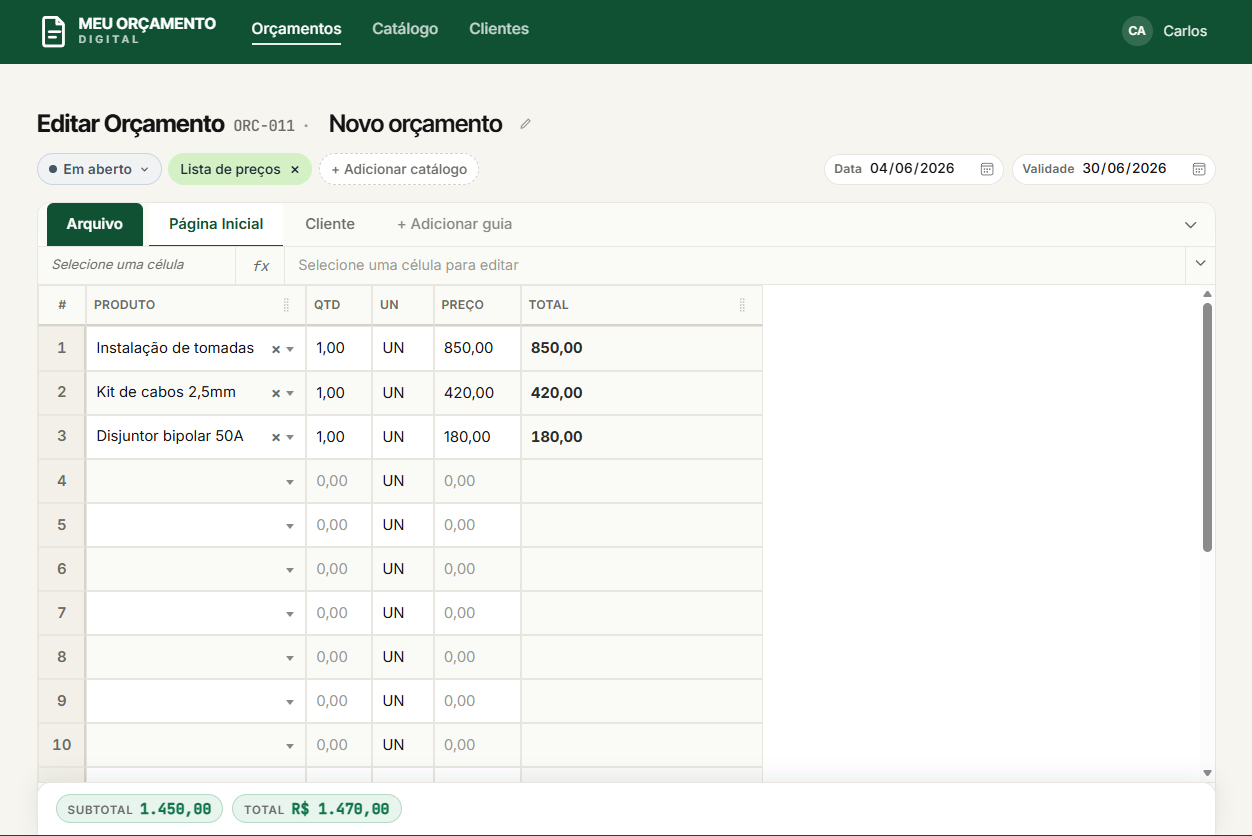
Task: Open the product dropdown in row 4
Action: tap(290, 482)
